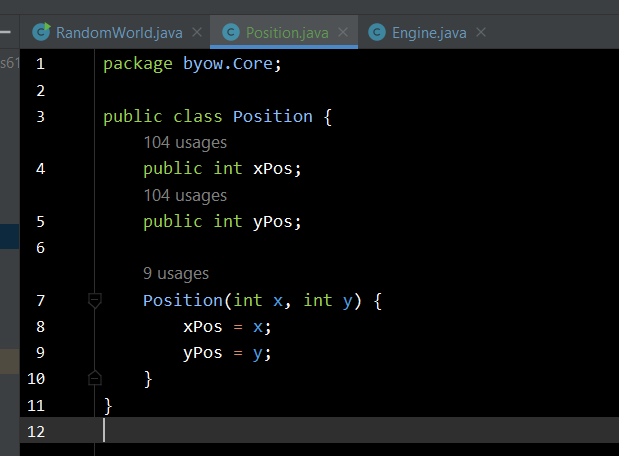Select the Position.java editor tab
The image size is (619, 456).
[x=287, y=32]
